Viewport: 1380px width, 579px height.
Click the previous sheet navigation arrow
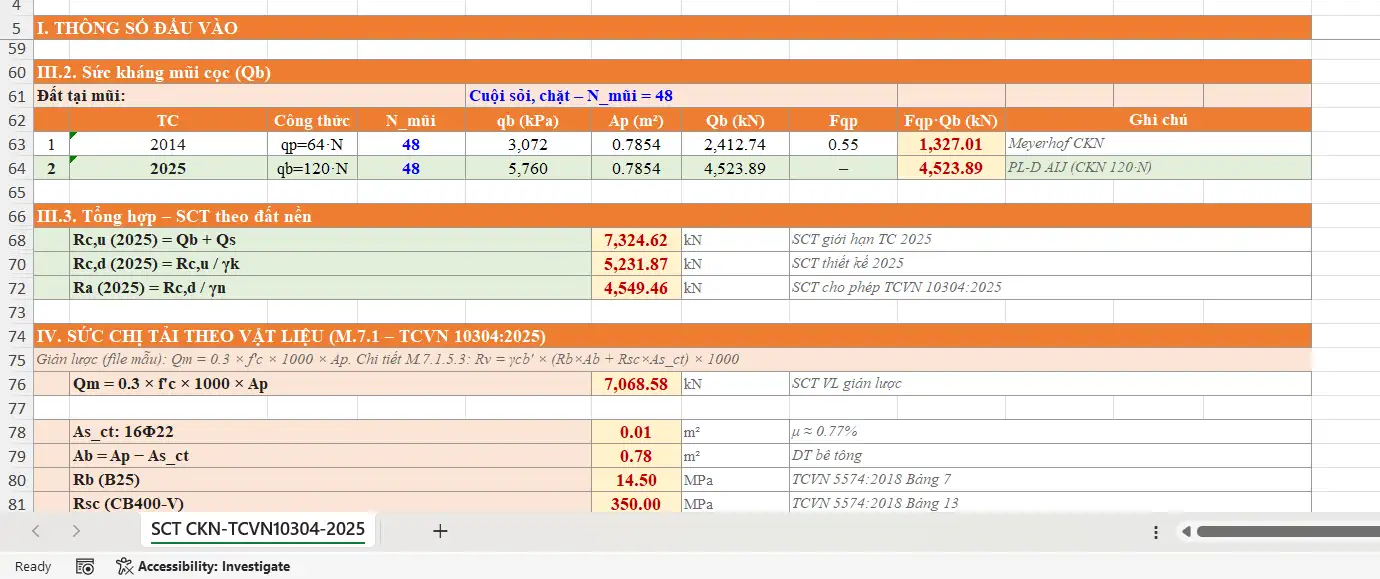[x=36, y=531]
